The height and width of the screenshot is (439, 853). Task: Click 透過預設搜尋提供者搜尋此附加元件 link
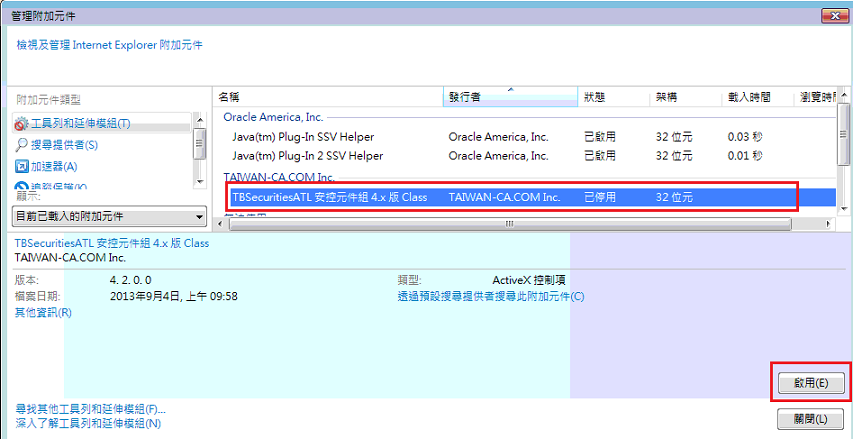pyautogui.click(x=490, y=296)
